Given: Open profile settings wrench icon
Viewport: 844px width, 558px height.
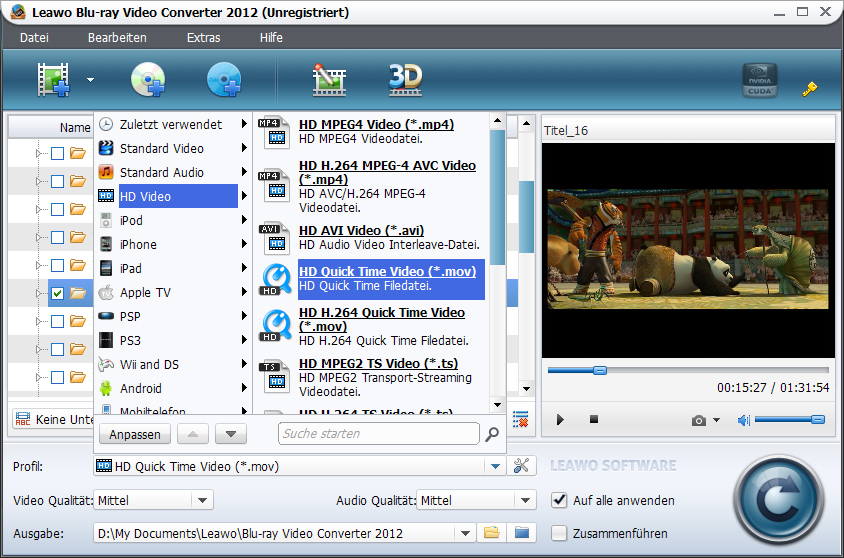Looking at the screenshot, I should 520,466.
